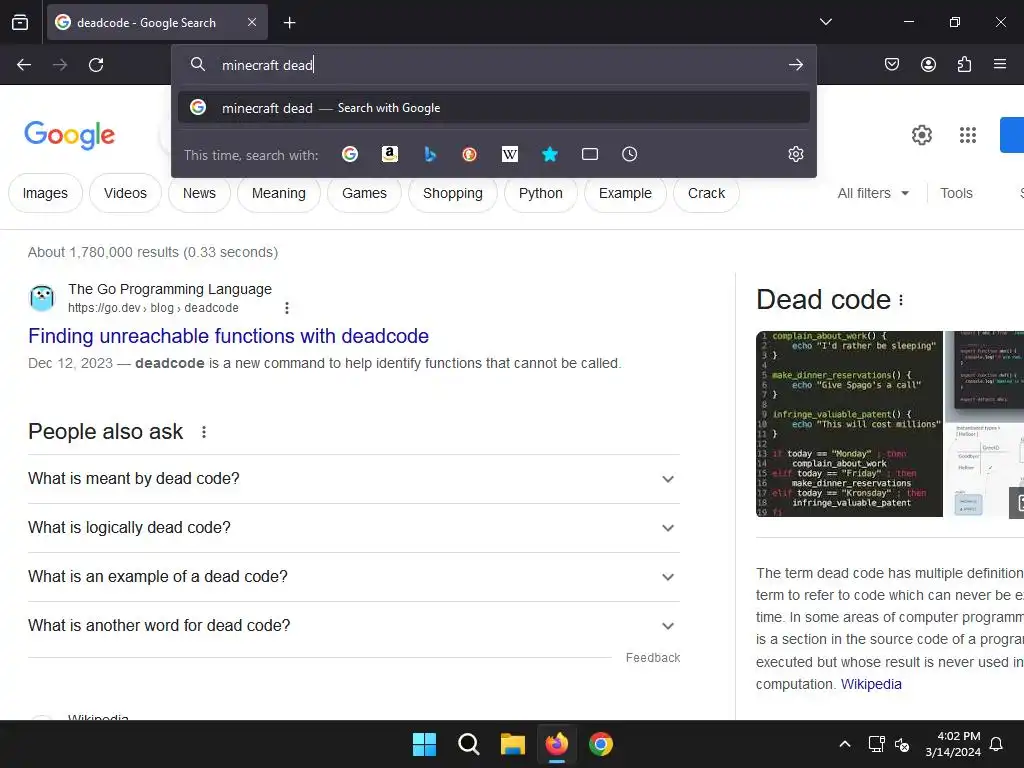
Task: Open Google quick settings gear
Action: 921,135
